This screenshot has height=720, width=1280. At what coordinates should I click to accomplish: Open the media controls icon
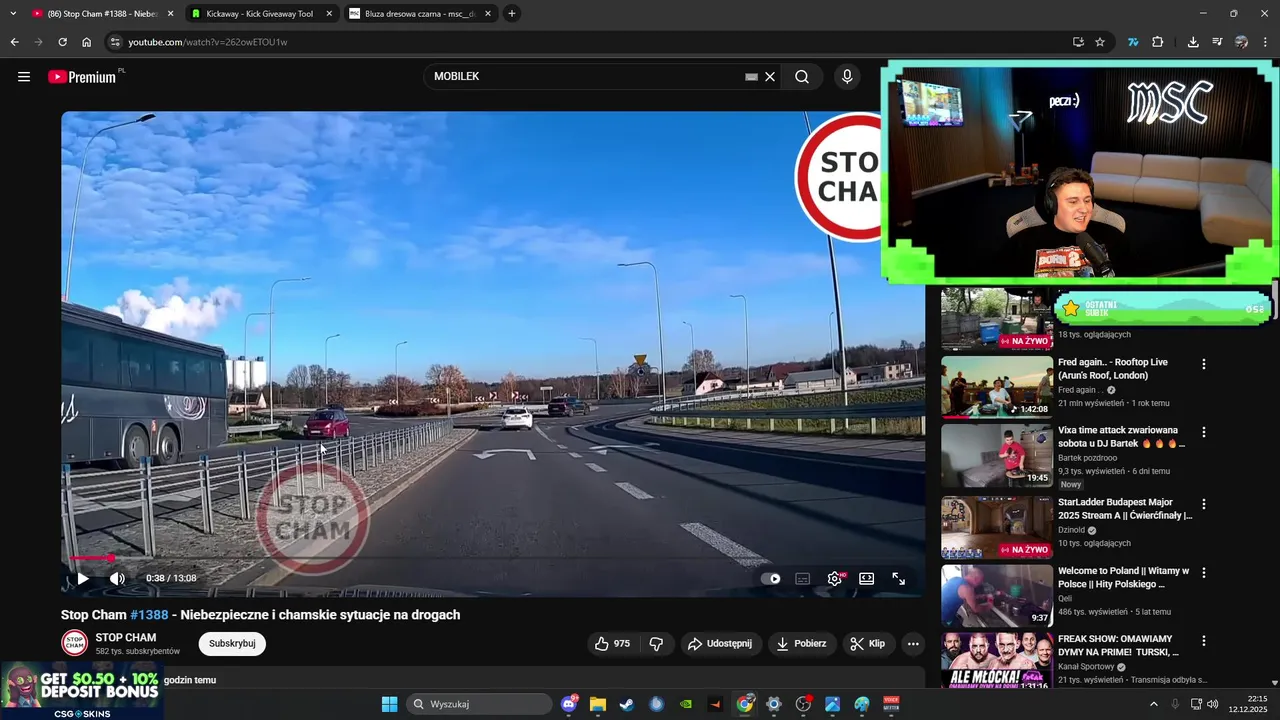(1217, 42)
